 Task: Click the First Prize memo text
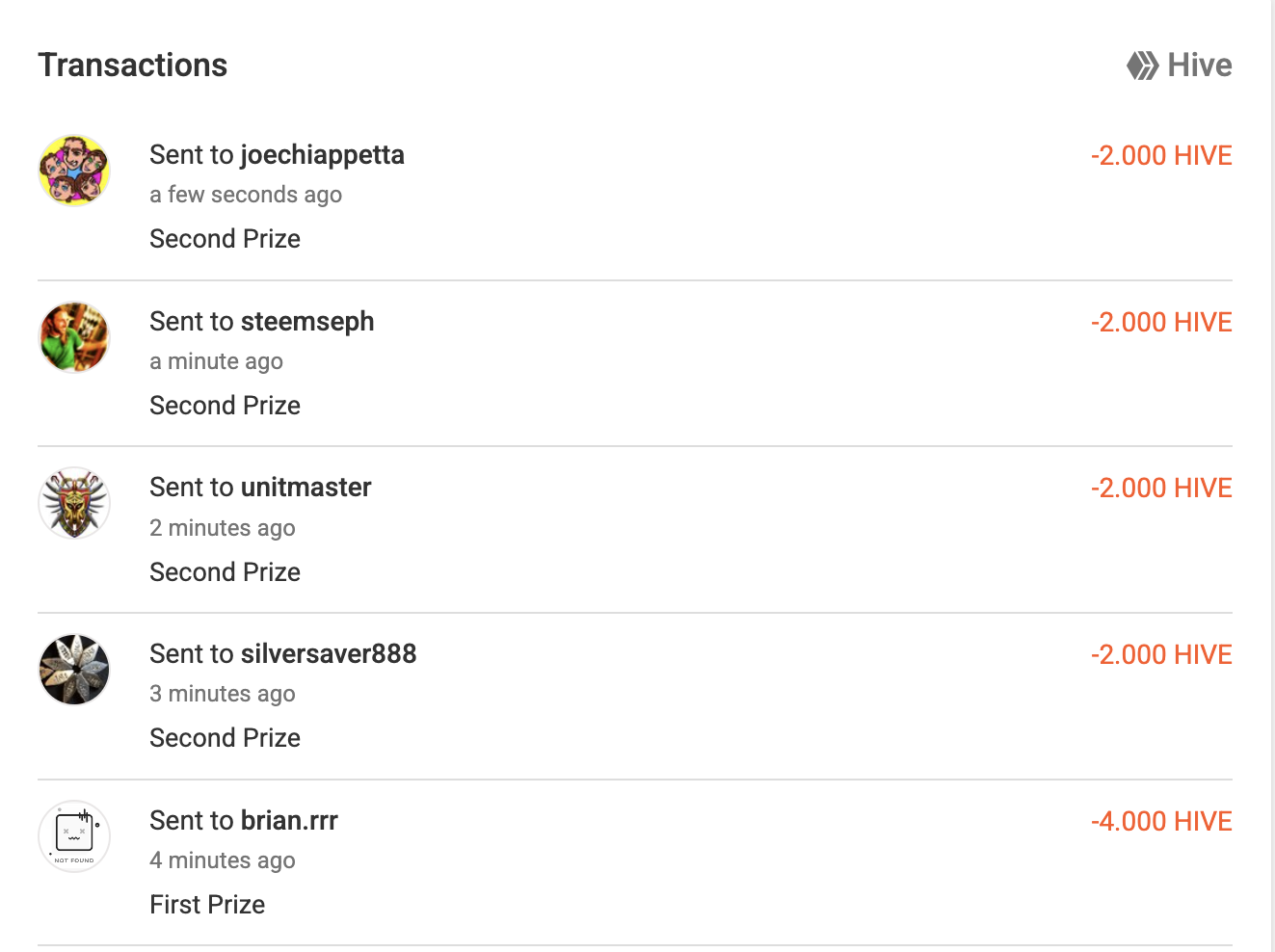click(x=207, y=905)
